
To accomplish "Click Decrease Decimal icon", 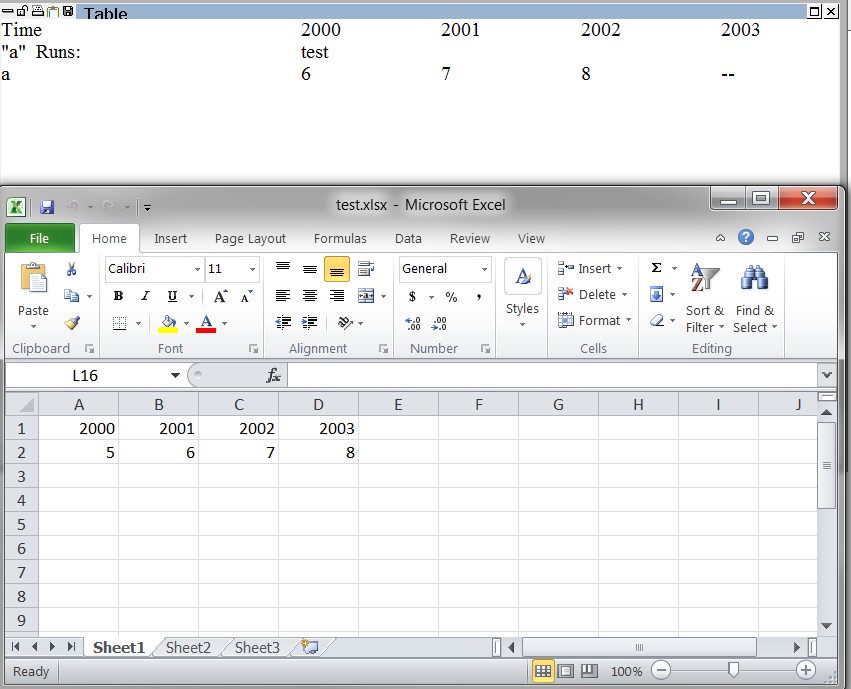I will pos(439,323).
